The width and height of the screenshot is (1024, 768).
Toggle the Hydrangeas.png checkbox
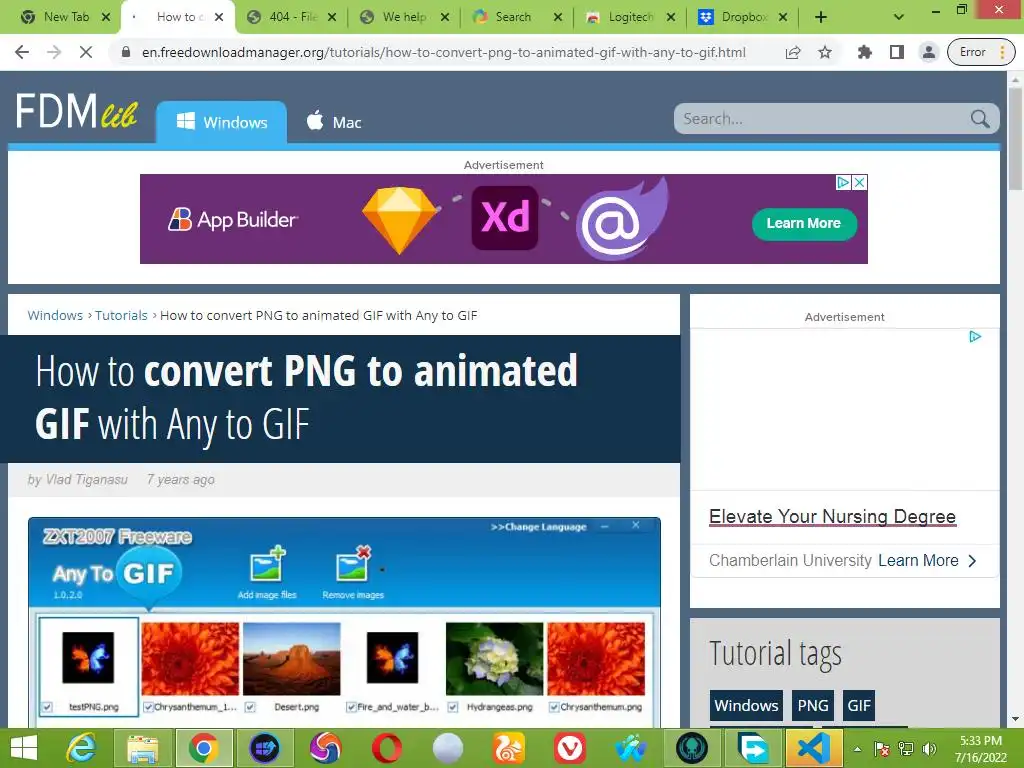coord(453,707)
